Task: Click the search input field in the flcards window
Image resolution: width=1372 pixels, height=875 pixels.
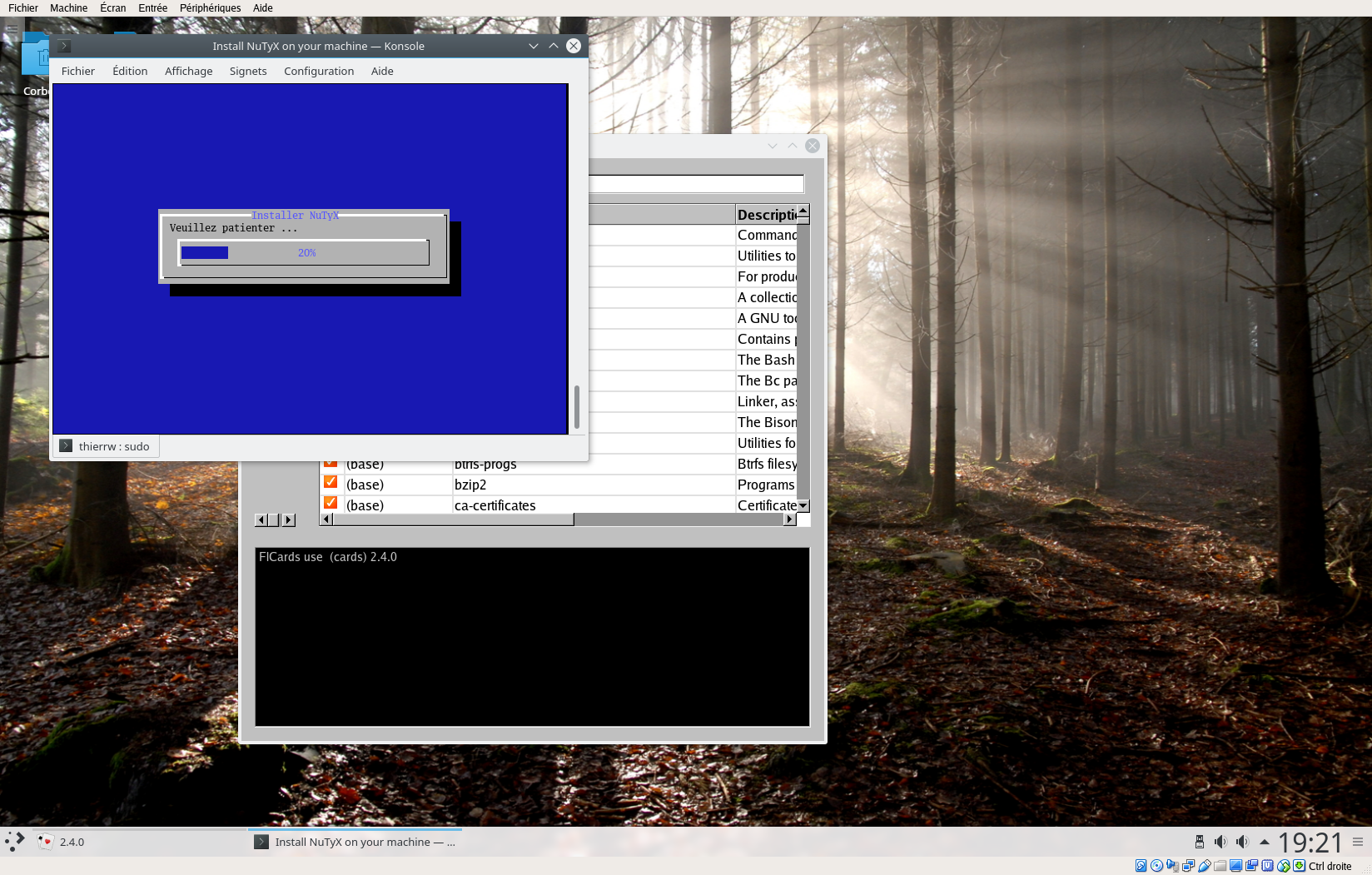Action: point(696,184)
